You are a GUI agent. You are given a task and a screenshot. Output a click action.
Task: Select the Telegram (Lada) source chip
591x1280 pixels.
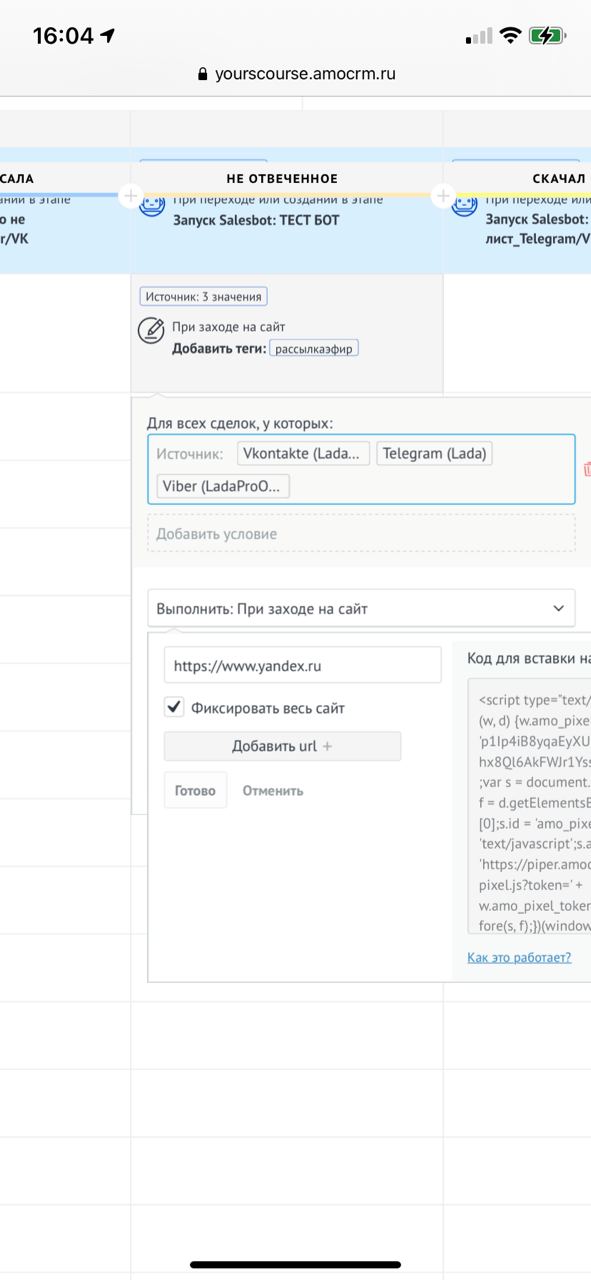pos(434,453)
